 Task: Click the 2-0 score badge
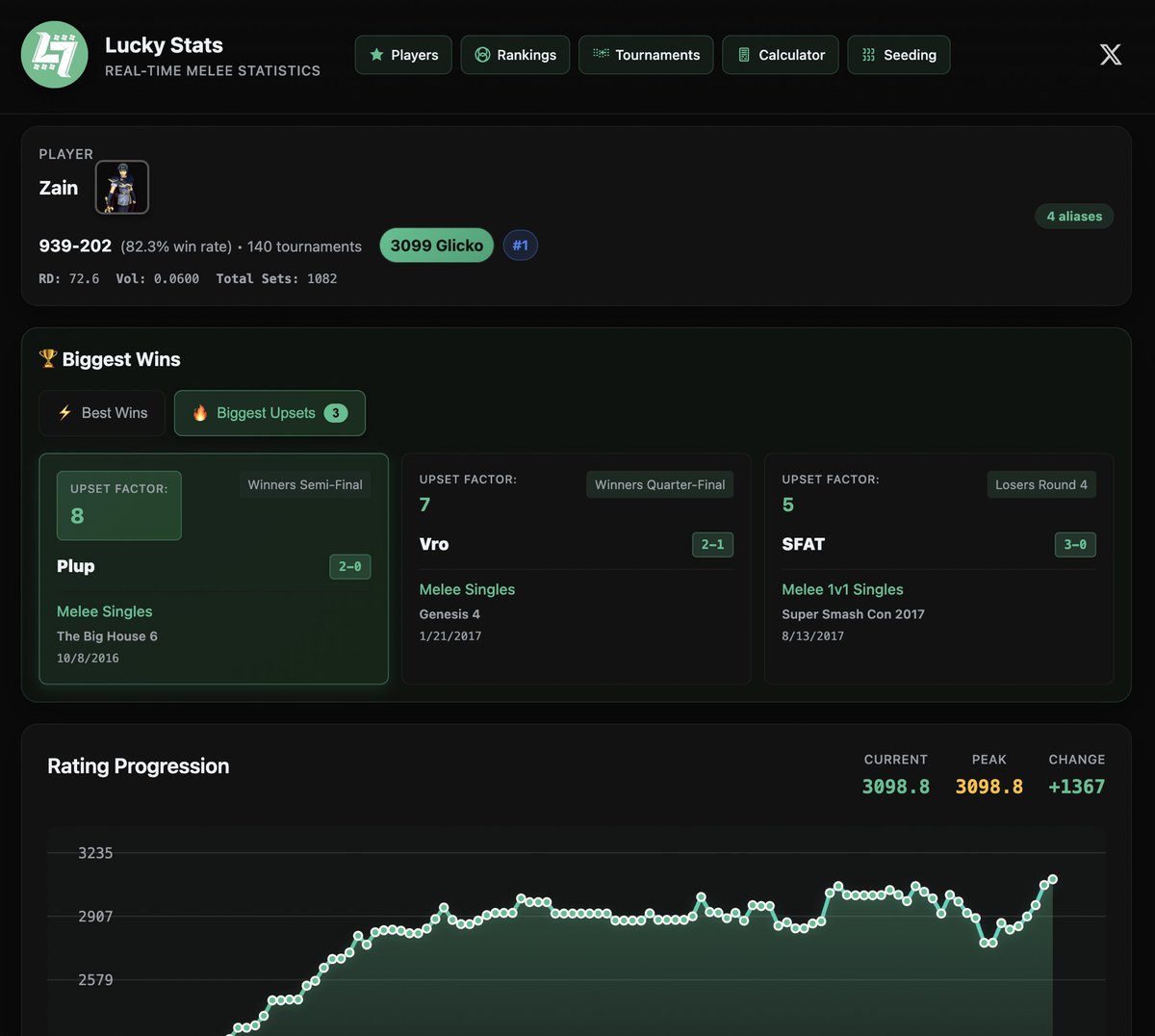coord(350,566)
